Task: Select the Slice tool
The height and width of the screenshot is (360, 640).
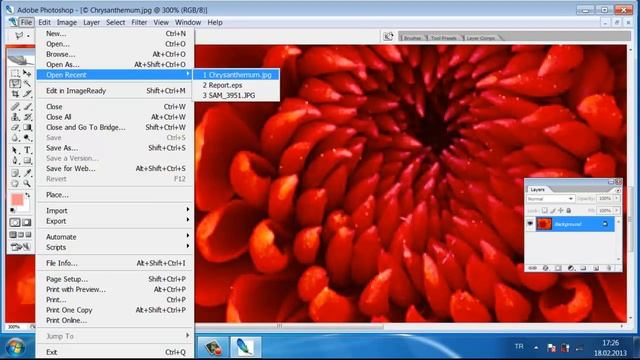Action: tap(27, 94)
